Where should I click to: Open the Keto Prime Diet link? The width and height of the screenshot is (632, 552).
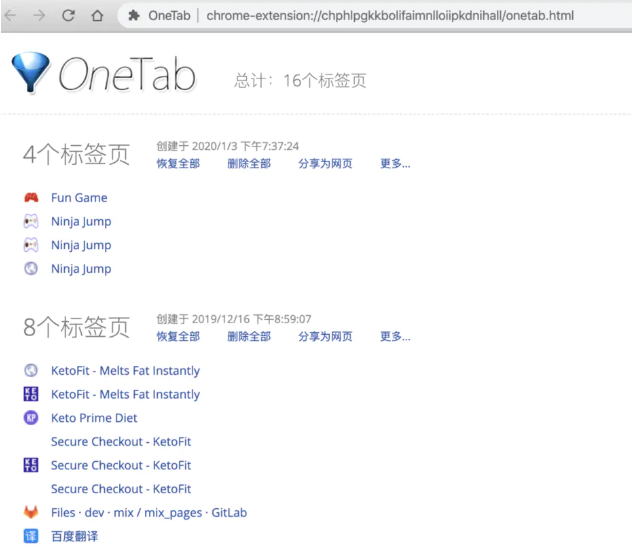point(94,418)
